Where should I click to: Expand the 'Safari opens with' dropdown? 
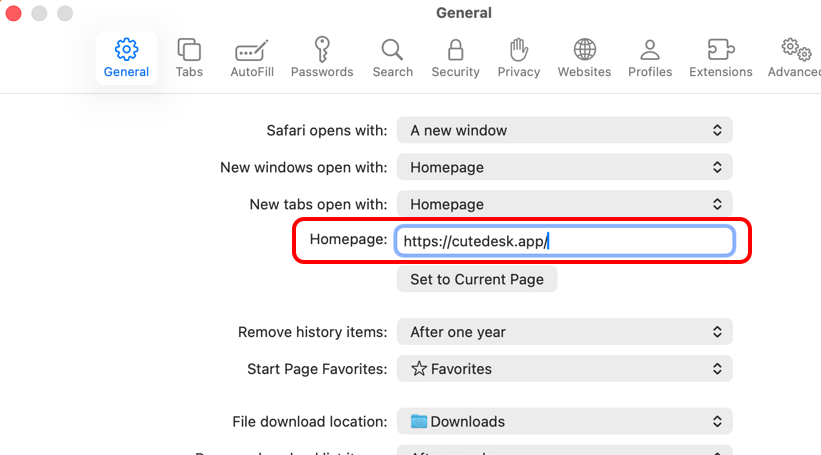pos(564,130)
